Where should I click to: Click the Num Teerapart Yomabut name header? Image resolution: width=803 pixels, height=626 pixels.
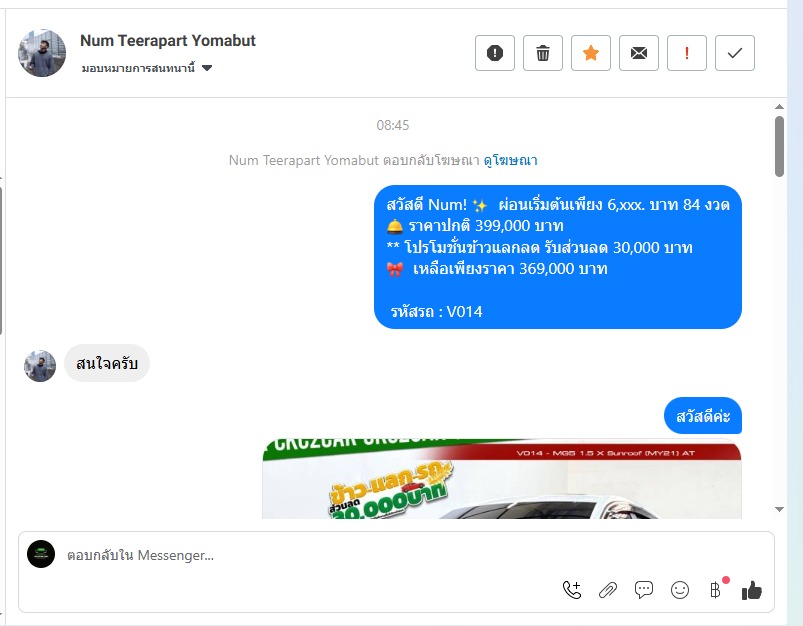click(x=167, y=40)
